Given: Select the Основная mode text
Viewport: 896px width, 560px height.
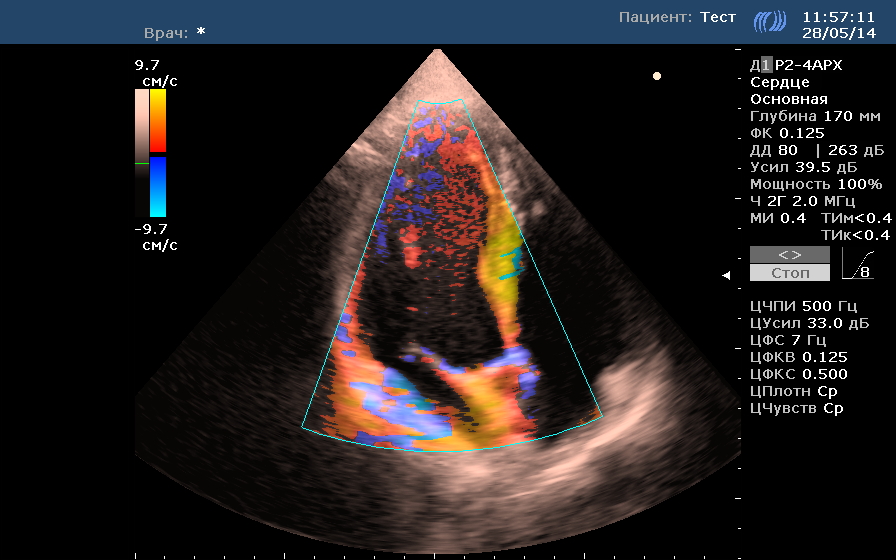Looking at the screenshot, I should click(x=789, y=99).
